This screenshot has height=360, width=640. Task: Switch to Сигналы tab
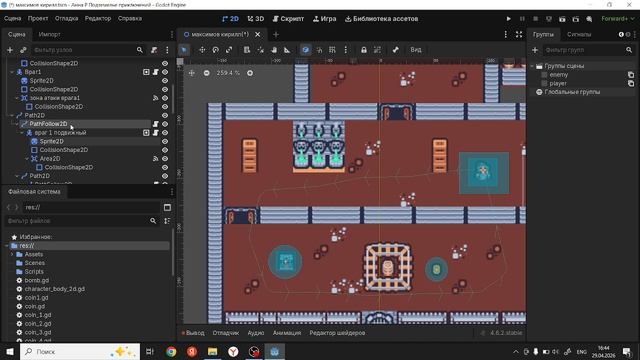579,34
